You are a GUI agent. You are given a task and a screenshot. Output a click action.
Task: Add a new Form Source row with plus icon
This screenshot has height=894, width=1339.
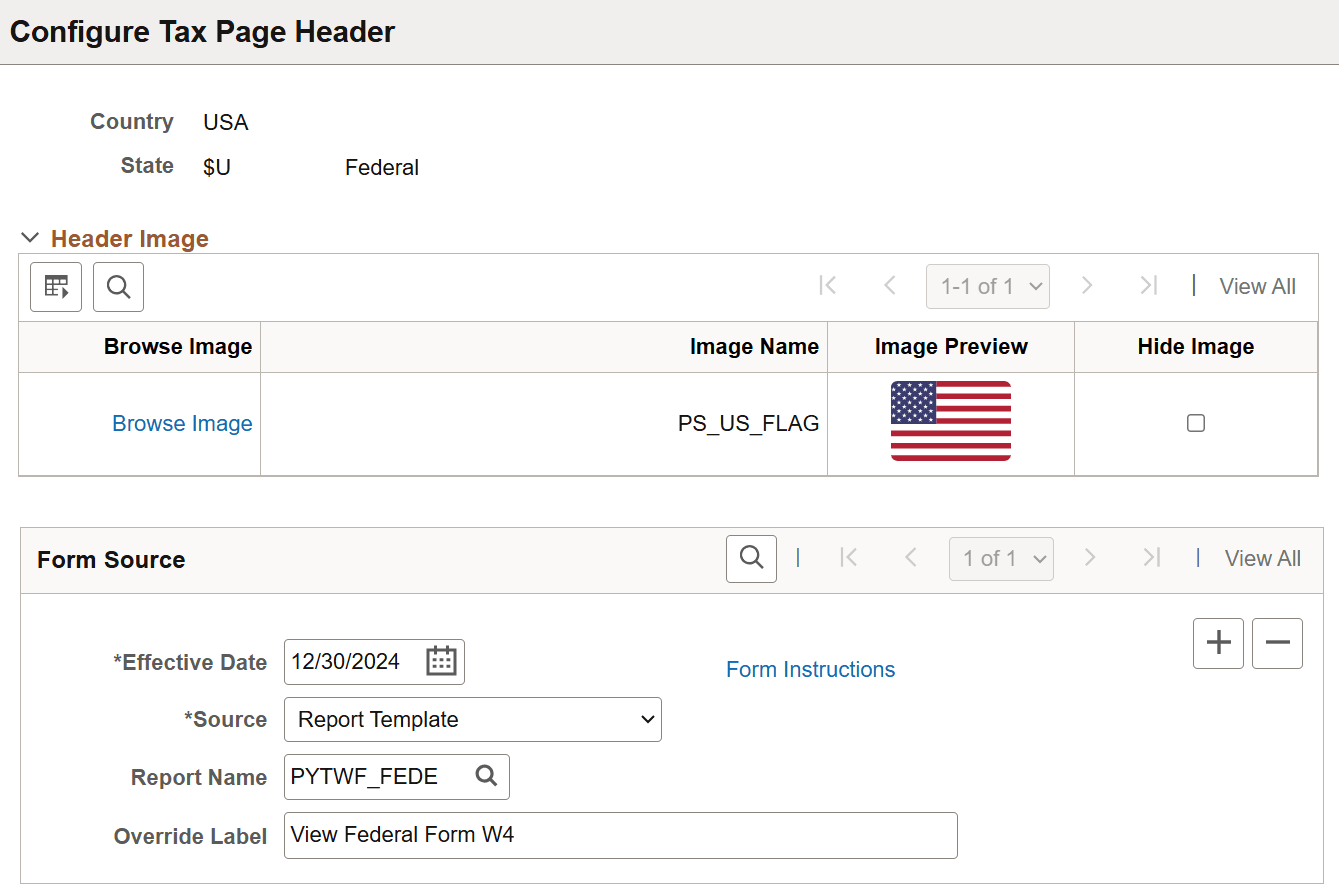click(1218, 643)
